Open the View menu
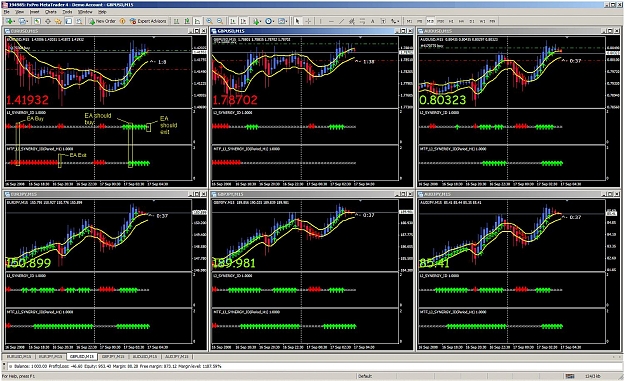 20,12
